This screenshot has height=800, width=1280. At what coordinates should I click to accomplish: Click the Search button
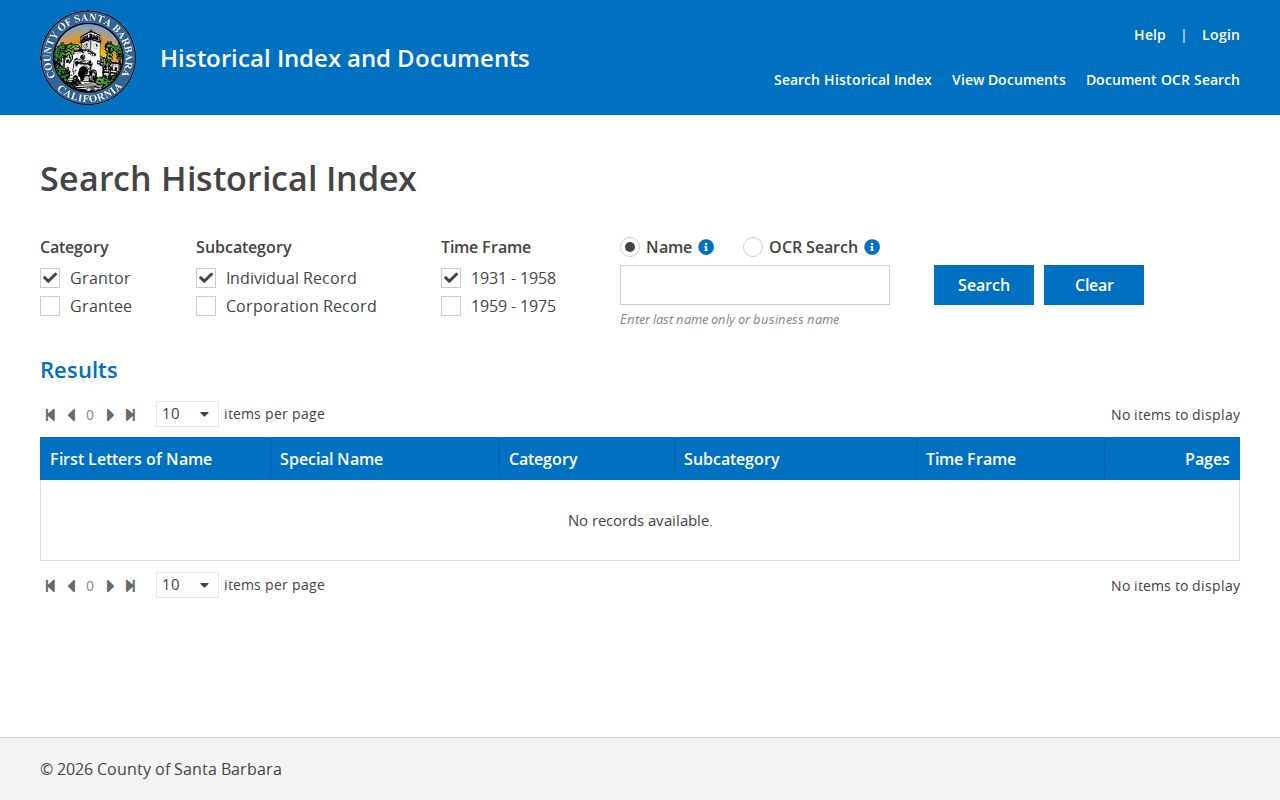[x=984, y=285]
